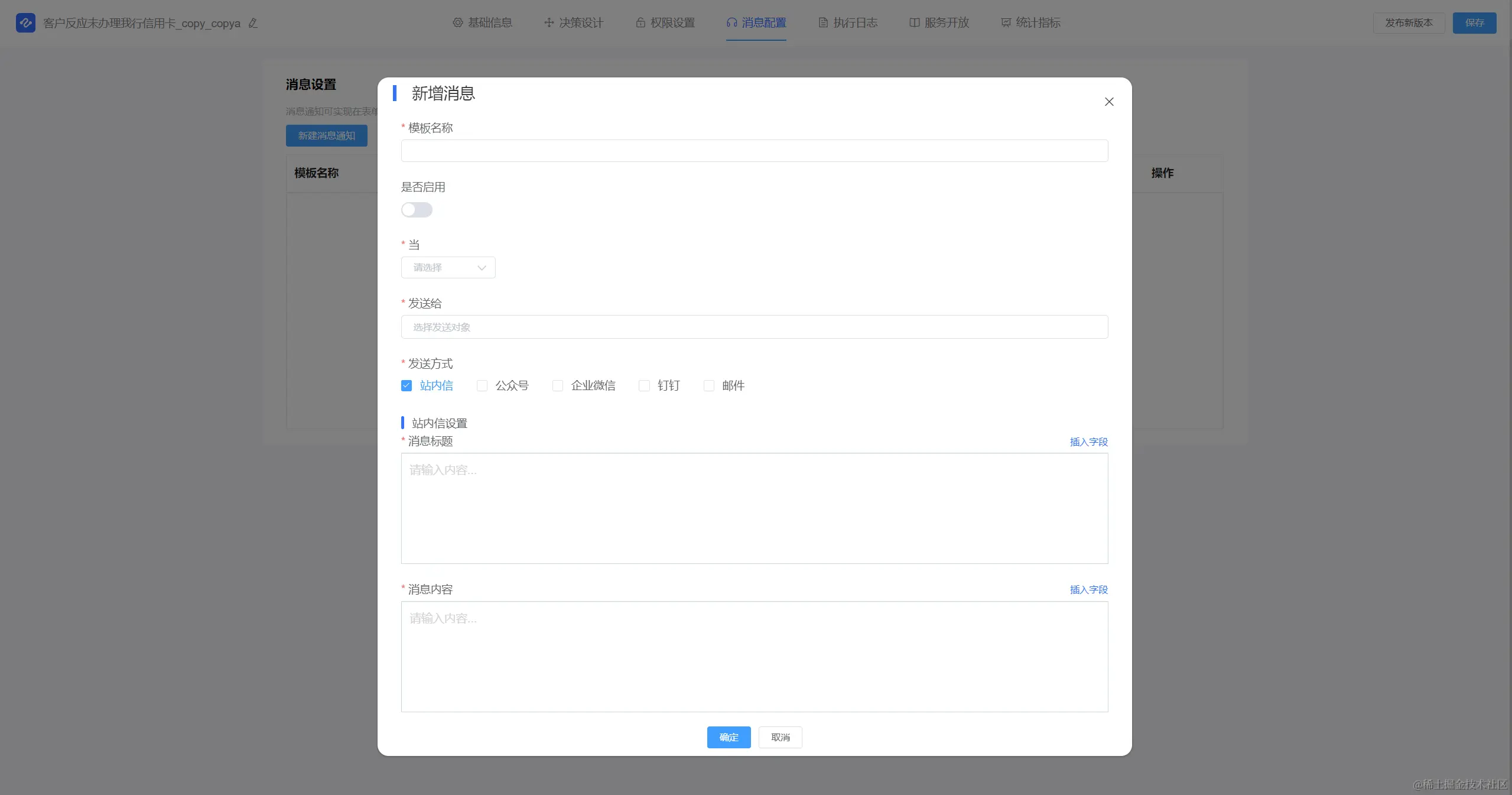Click the 执行日志 document icon
The height and width of the screenshot is (795, 1512).
[x=822, y=22]
